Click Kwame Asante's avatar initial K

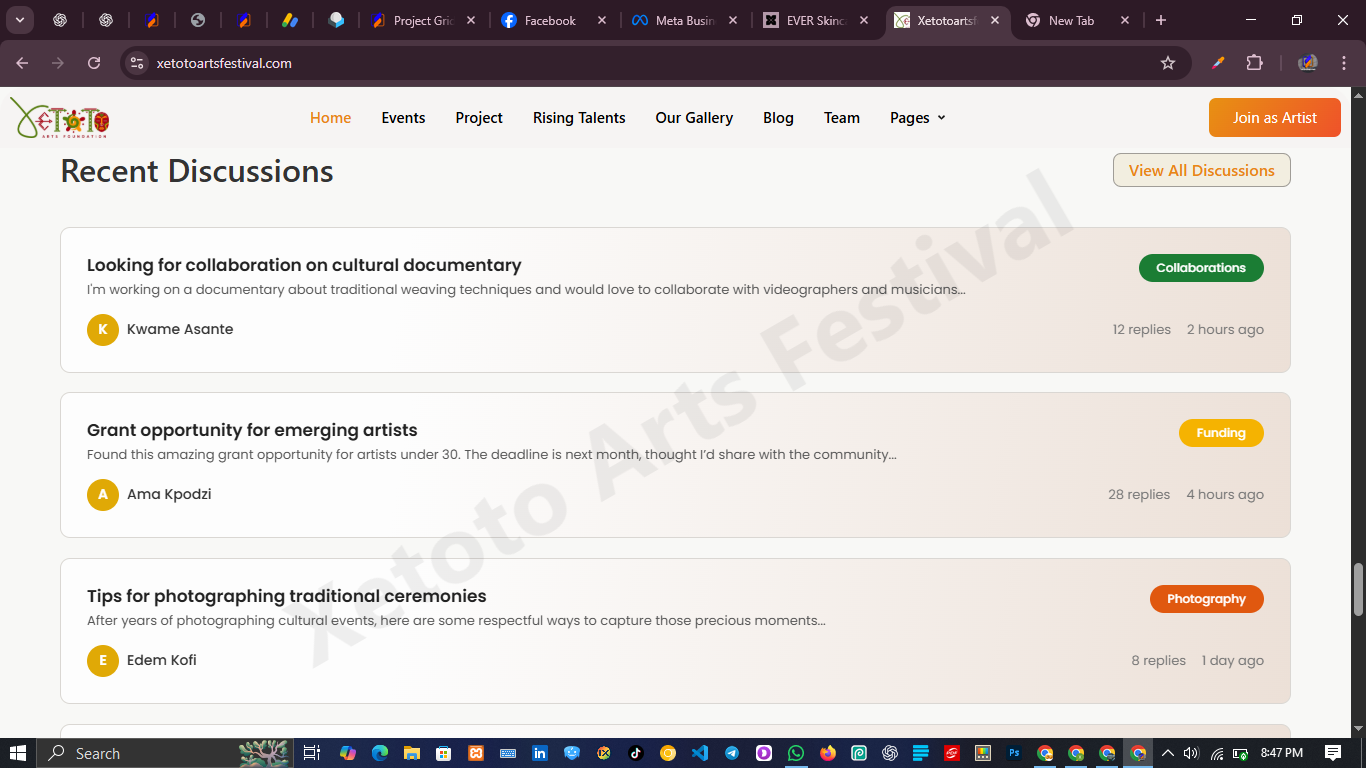(103, 329)
